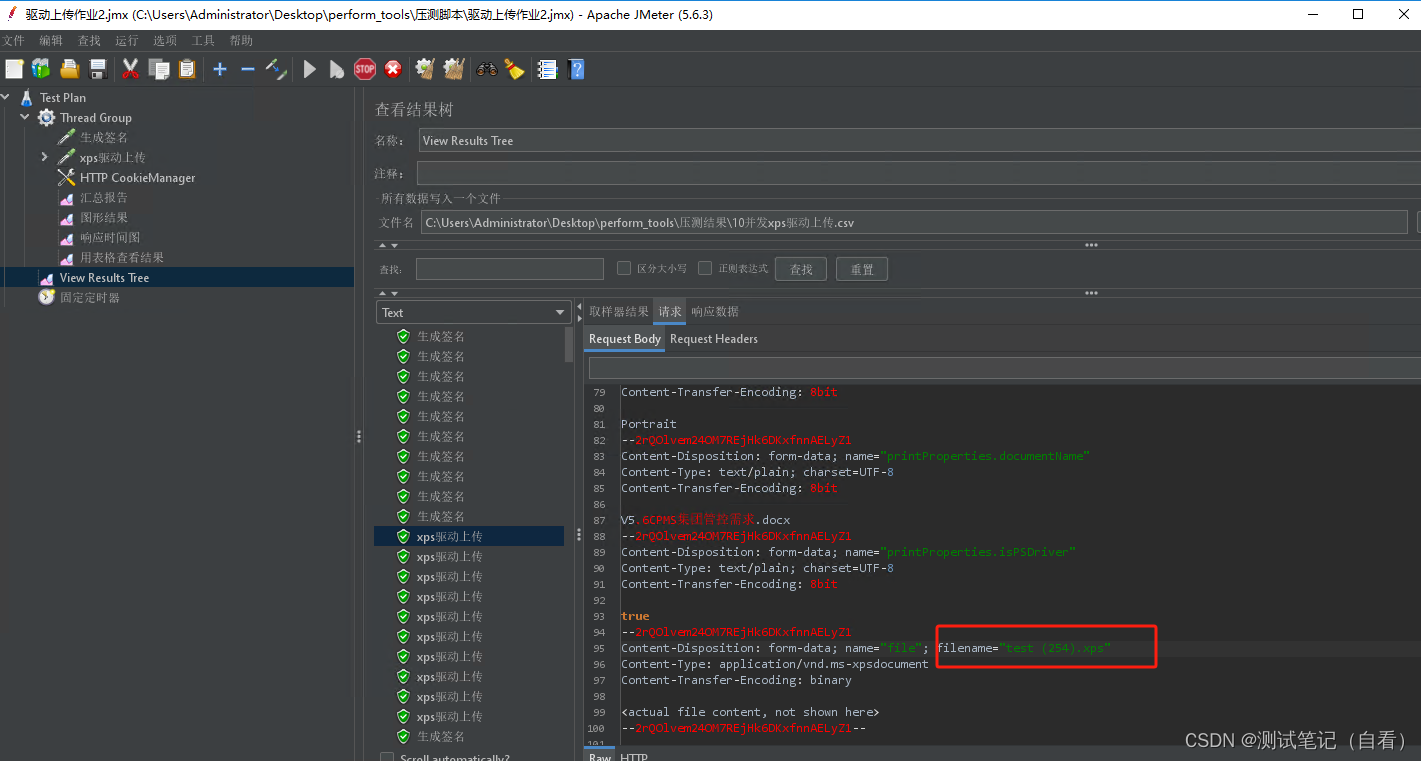Screen dimensions: 1421x761
Task: Click the Cut scissors icon
Action: tap(130, 69)
